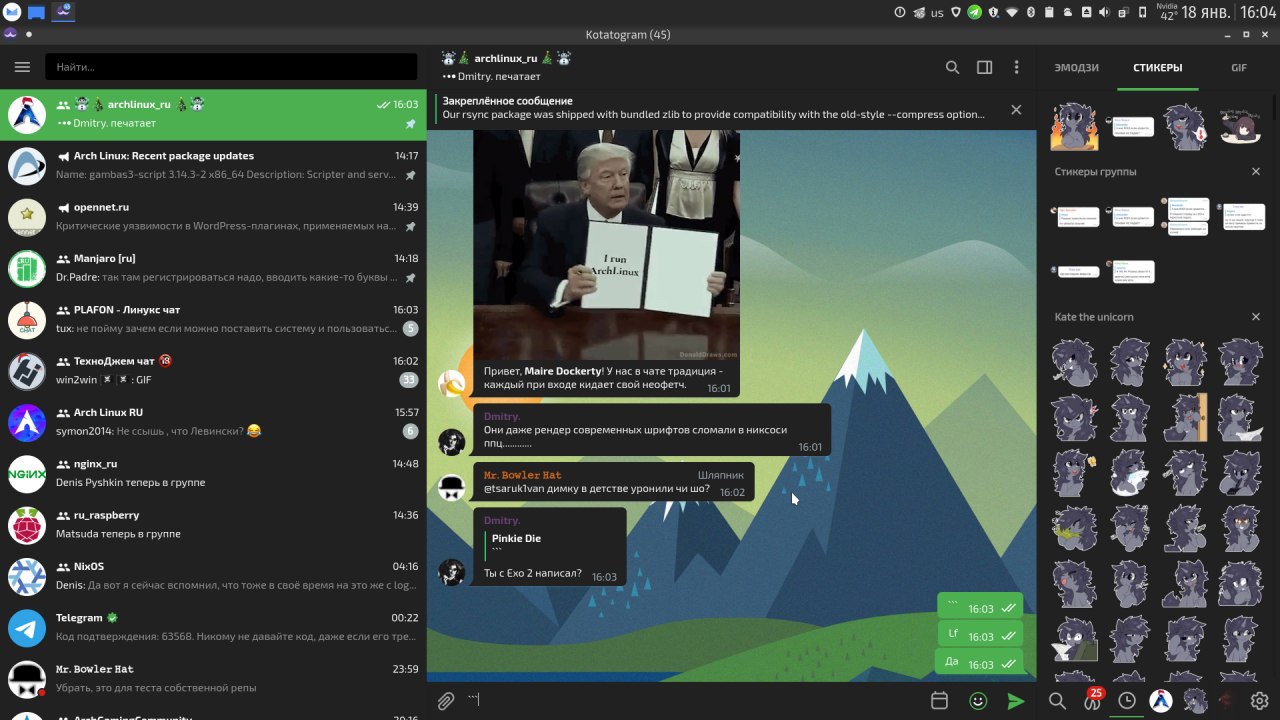The height and width of the screenshot is (720, 1280).
Task: Open the pinned rsync message
Action: 713,108
